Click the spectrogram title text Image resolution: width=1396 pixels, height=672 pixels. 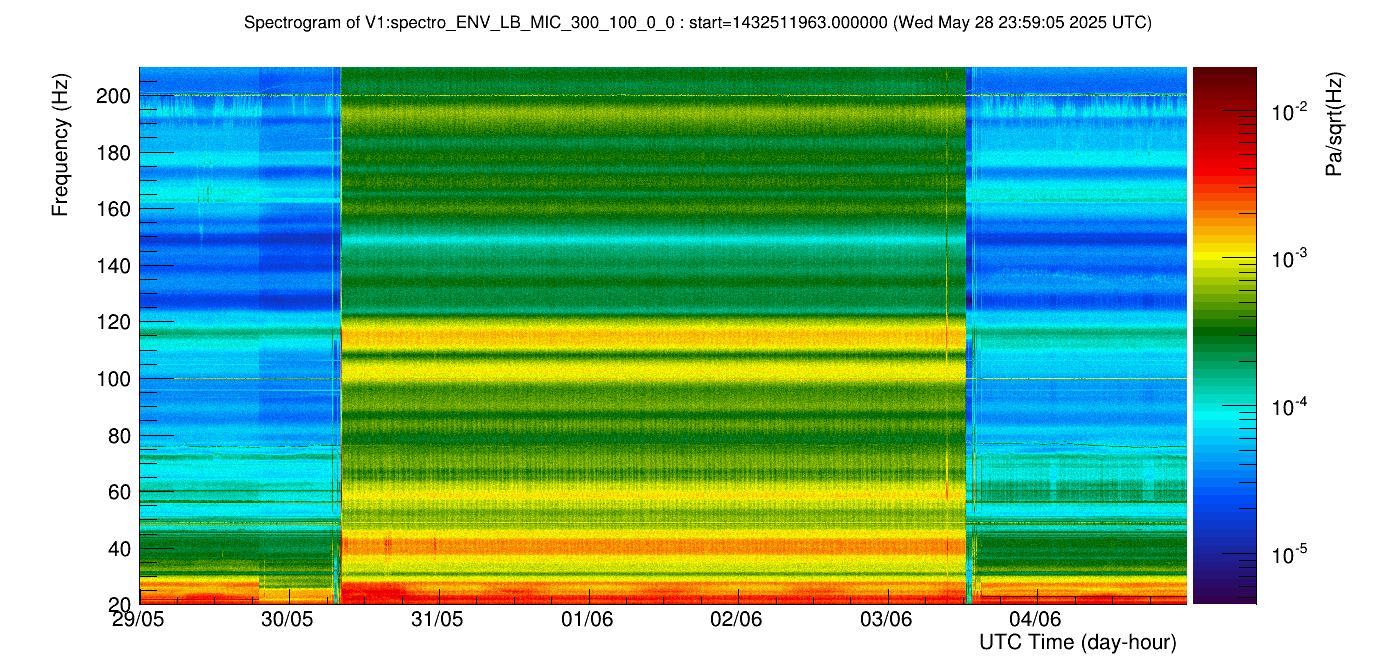(x=697, y=23)
